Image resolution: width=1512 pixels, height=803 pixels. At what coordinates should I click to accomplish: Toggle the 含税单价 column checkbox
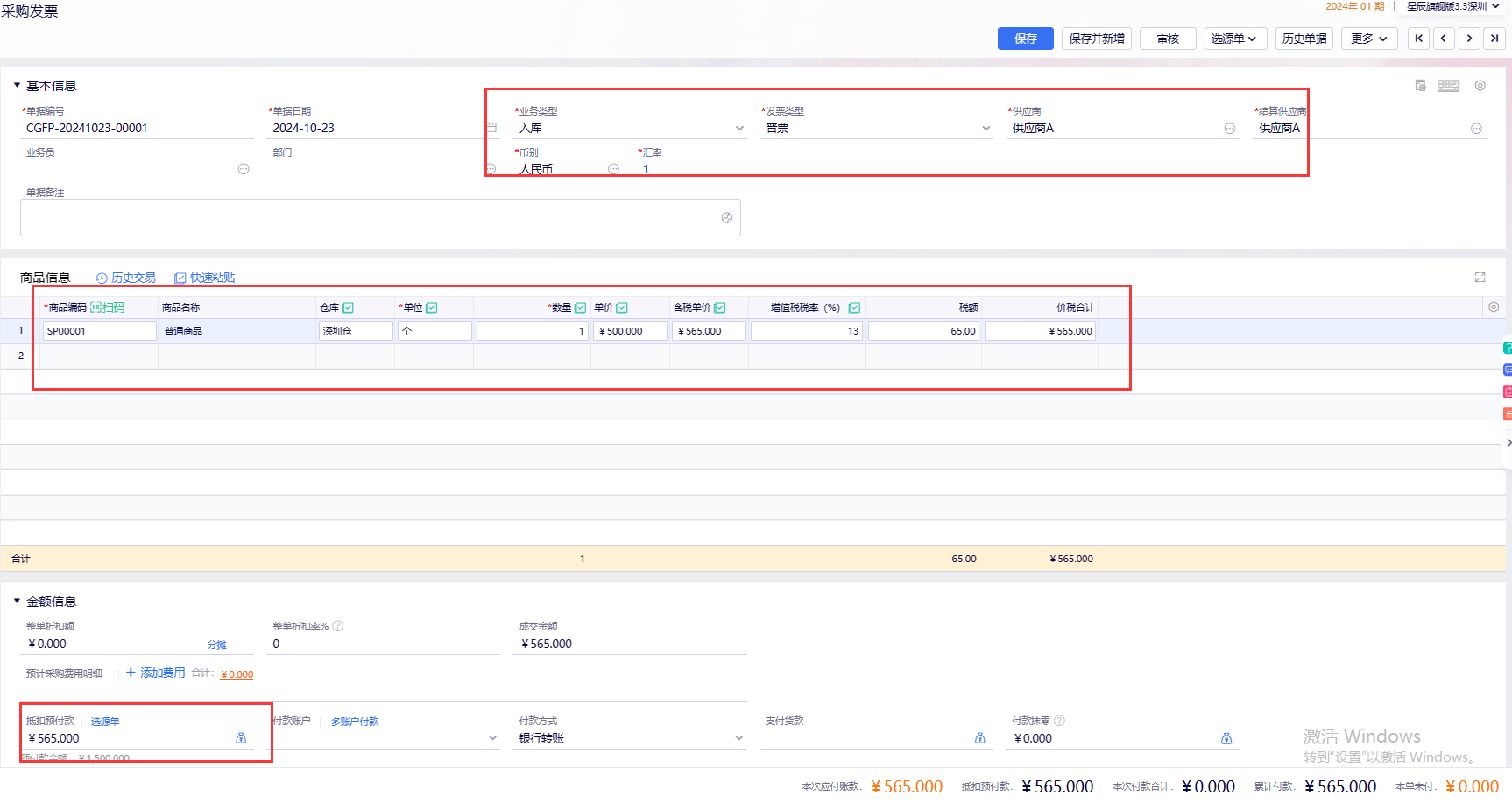720,307
